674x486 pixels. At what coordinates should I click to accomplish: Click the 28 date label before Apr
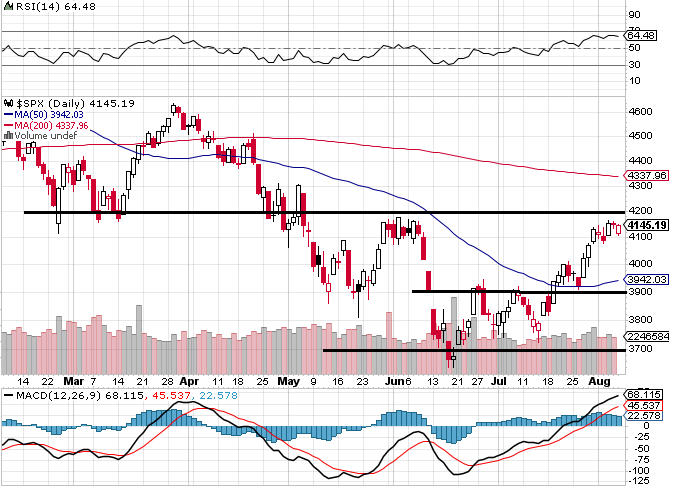click(x=167, y=382)
